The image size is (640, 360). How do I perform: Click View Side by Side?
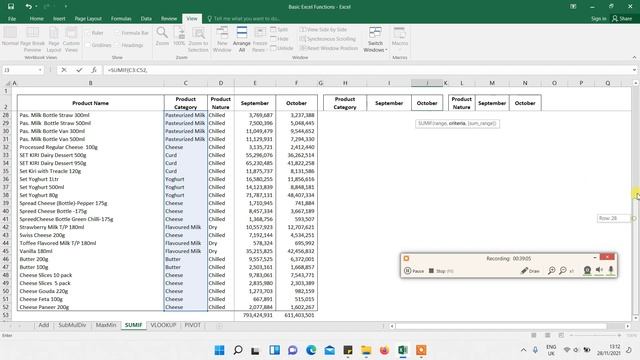pos(323,29)
